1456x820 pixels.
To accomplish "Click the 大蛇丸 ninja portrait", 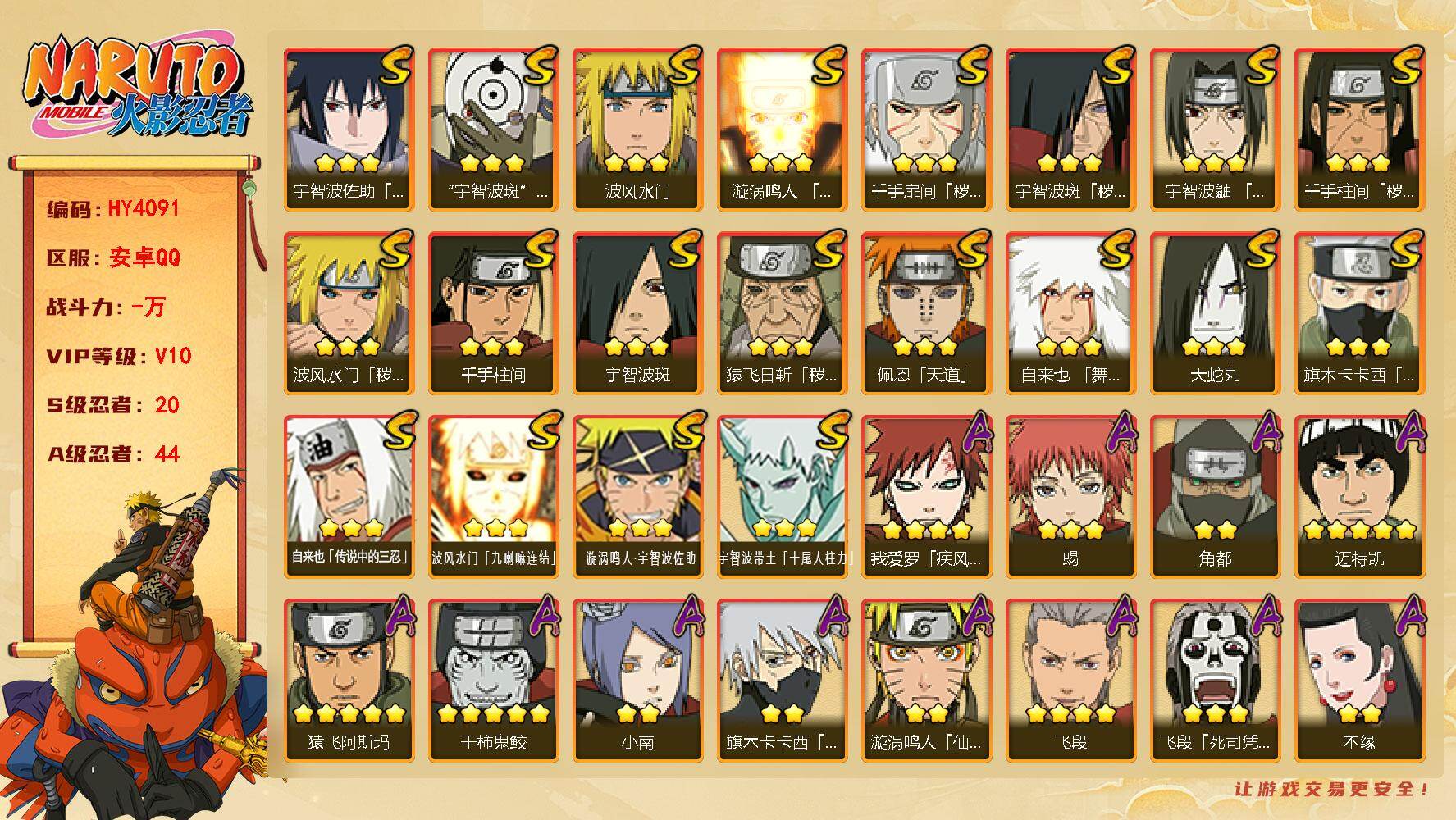I will click(x=1215, y=312).
